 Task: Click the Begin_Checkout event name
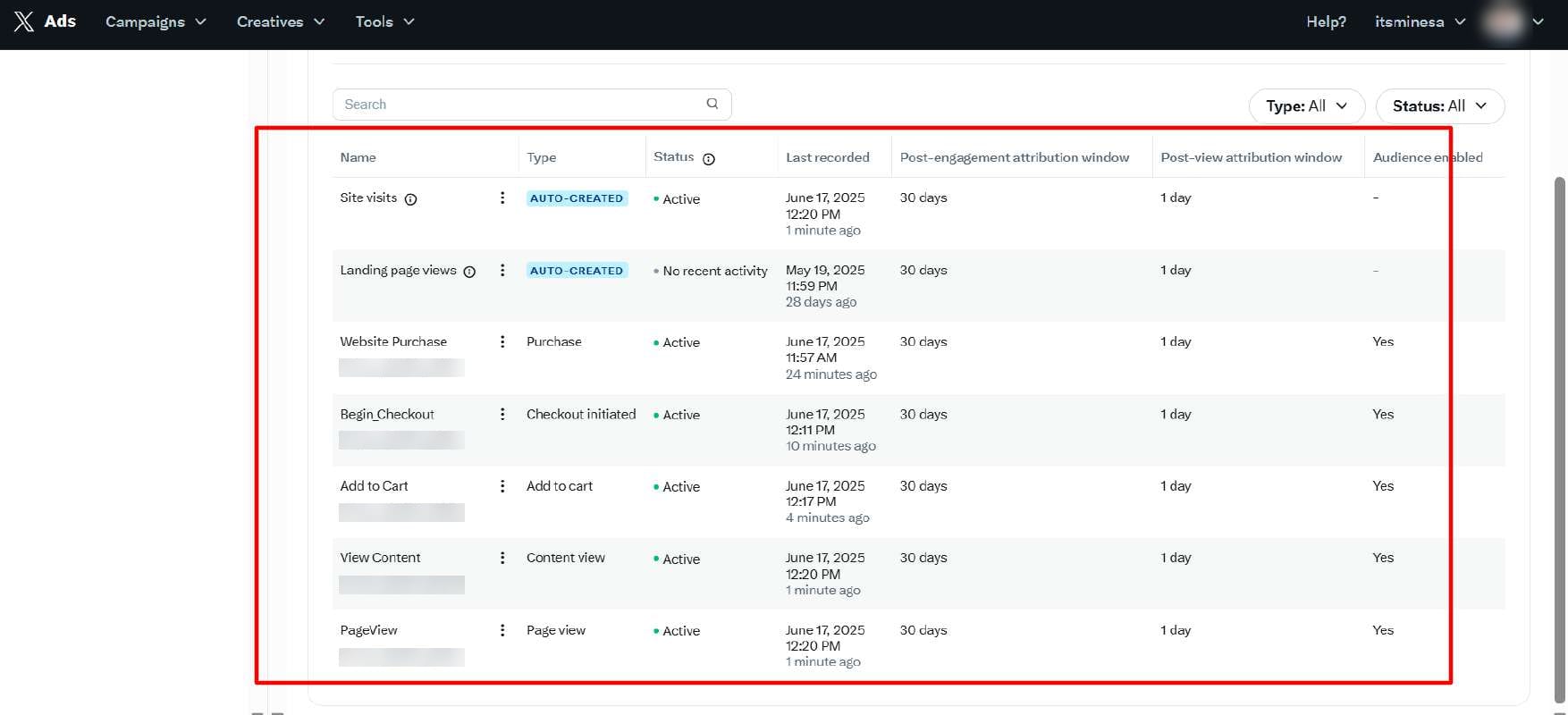pyautogui.click(x=387, y=414)
